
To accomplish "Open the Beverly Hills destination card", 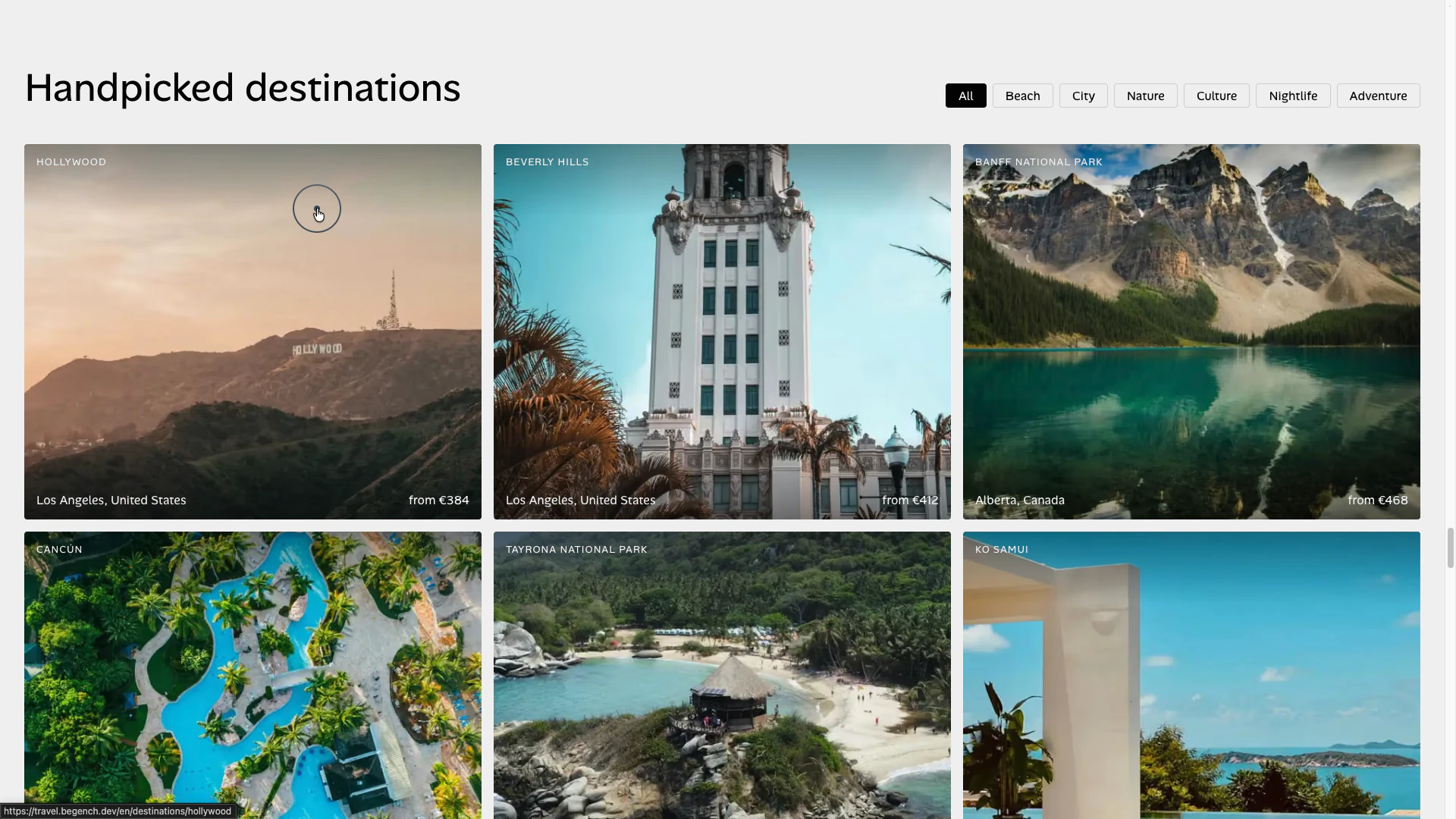I will [x=722, y=331].
